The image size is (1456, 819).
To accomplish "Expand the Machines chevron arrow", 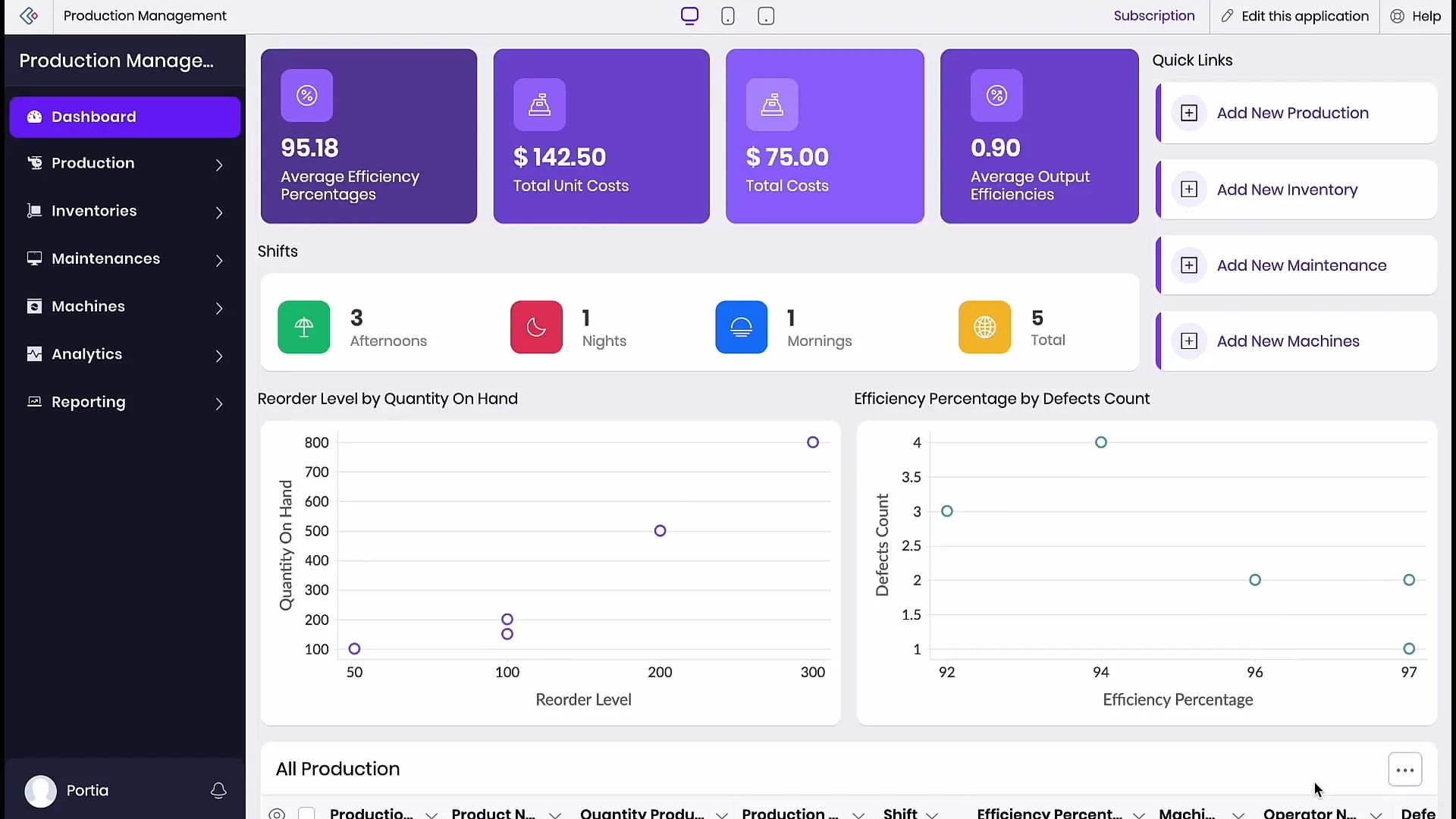I will coord(219,308).
